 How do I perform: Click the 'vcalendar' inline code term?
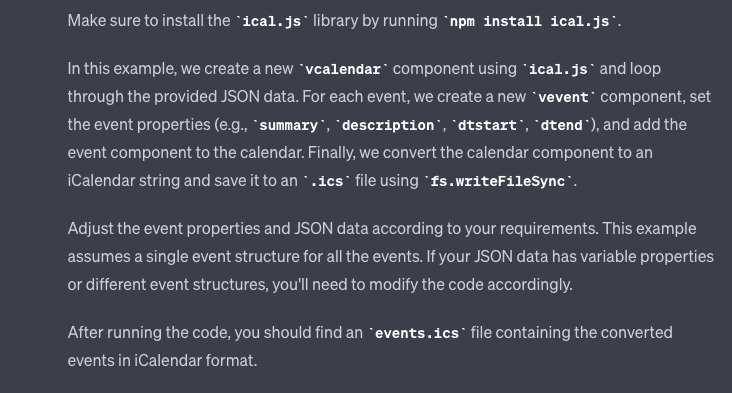343,70
